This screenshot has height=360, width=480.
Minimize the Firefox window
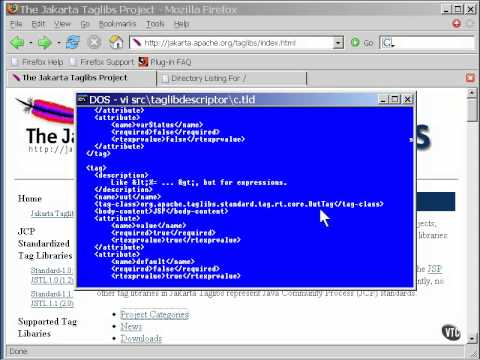[x=447, y=9]
